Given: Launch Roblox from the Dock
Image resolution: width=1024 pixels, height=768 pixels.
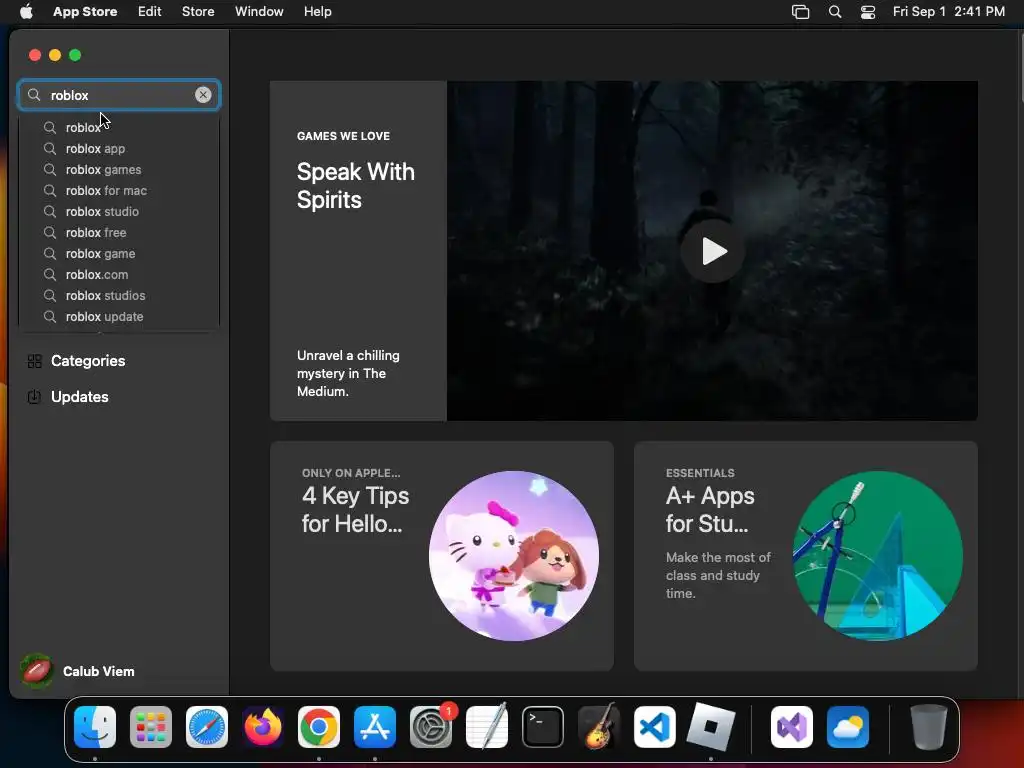Looking at the screenshot, I should 711,726.
